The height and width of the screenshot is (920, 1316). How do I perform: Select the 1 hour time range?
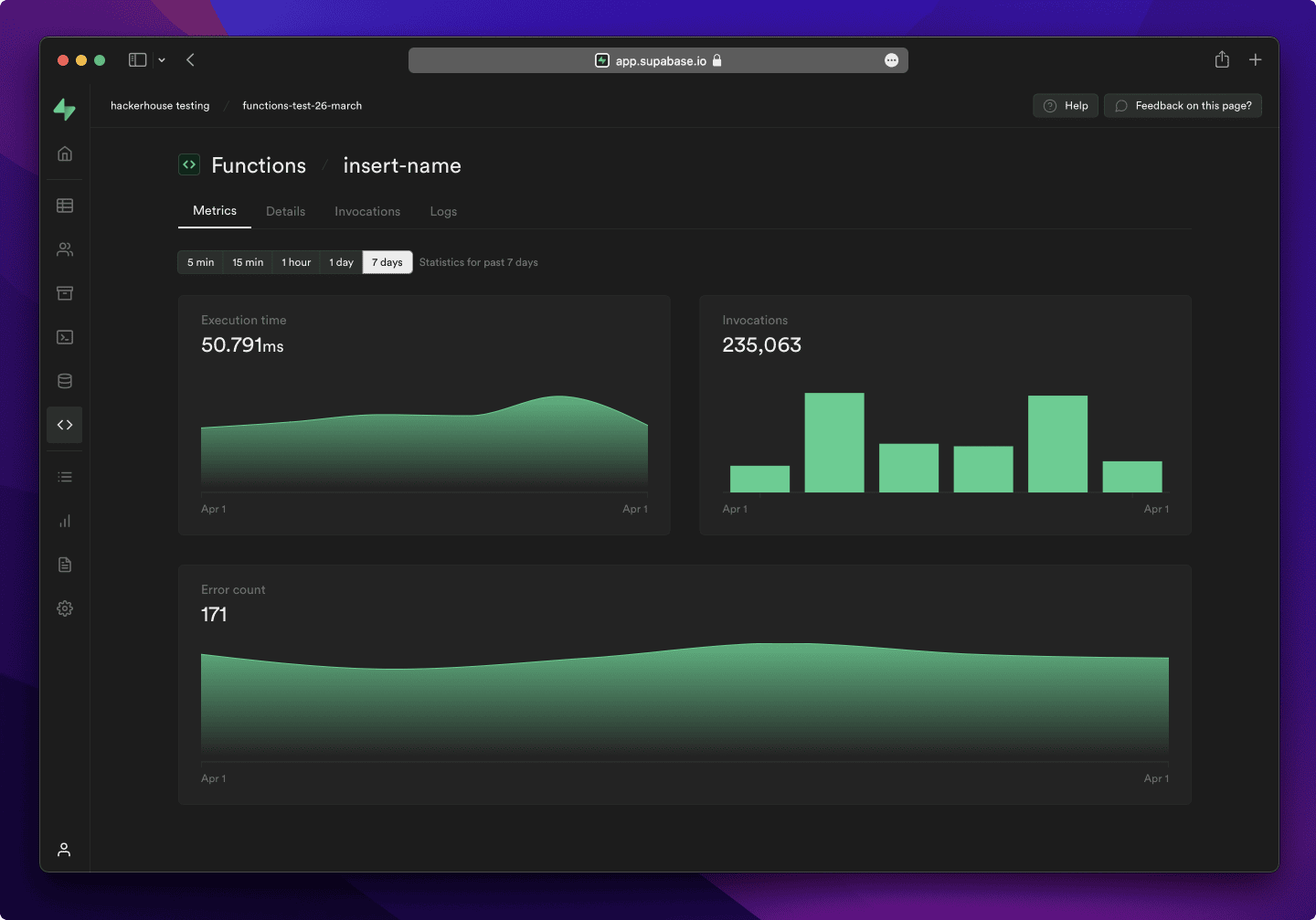(295, 262)
